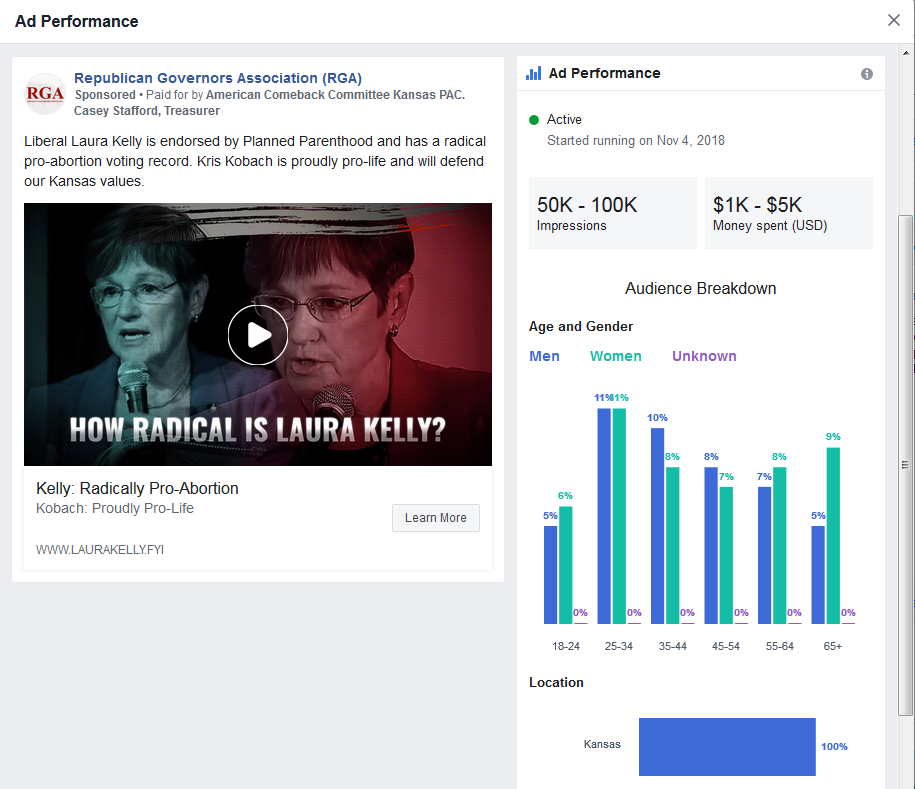915x789 pixels.
Task: Click the Men bar for 25-34
Action: click(604, 516)
